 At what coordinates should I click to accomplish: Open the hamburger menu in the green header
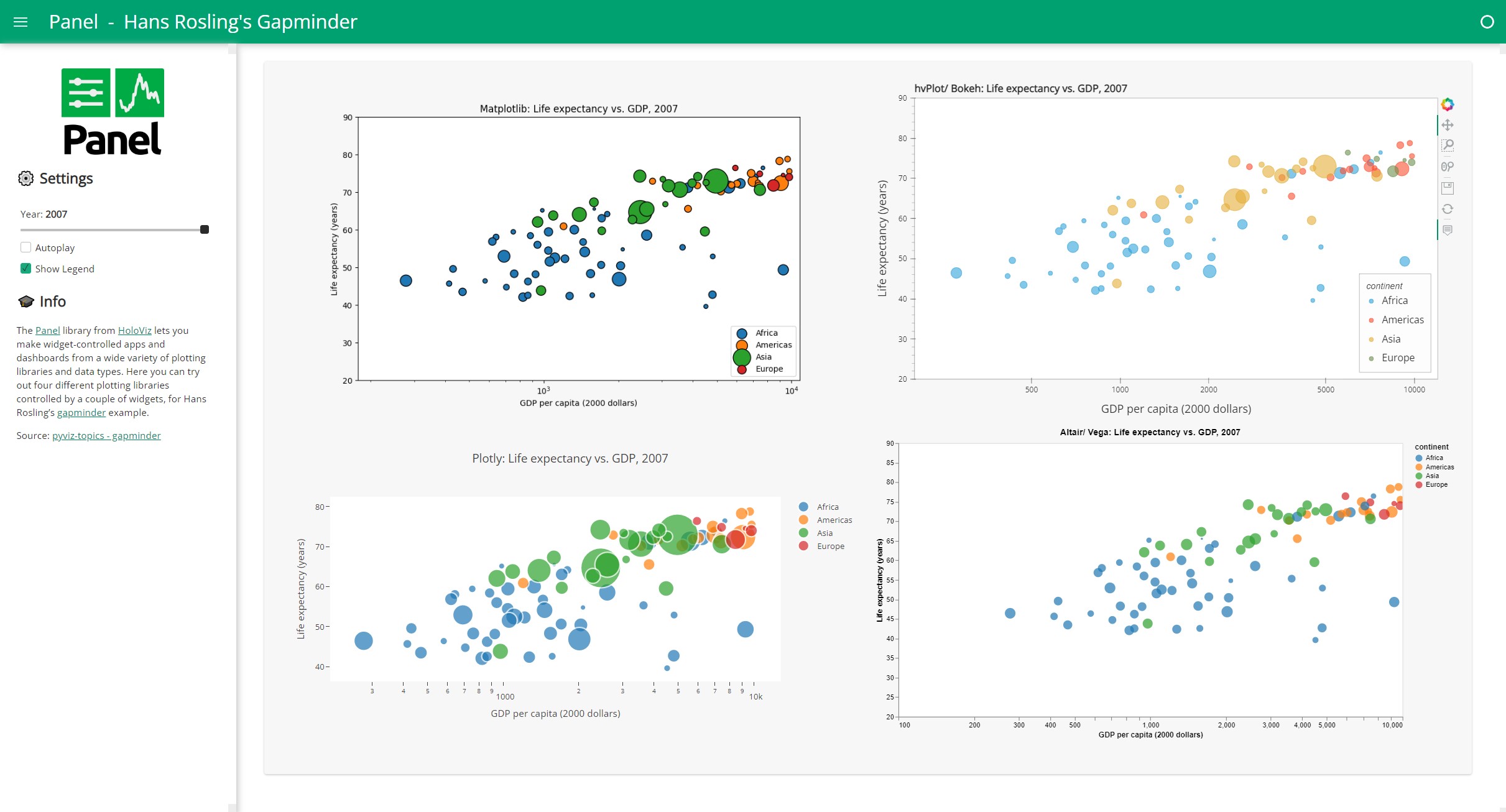click(x=21, y=22)
